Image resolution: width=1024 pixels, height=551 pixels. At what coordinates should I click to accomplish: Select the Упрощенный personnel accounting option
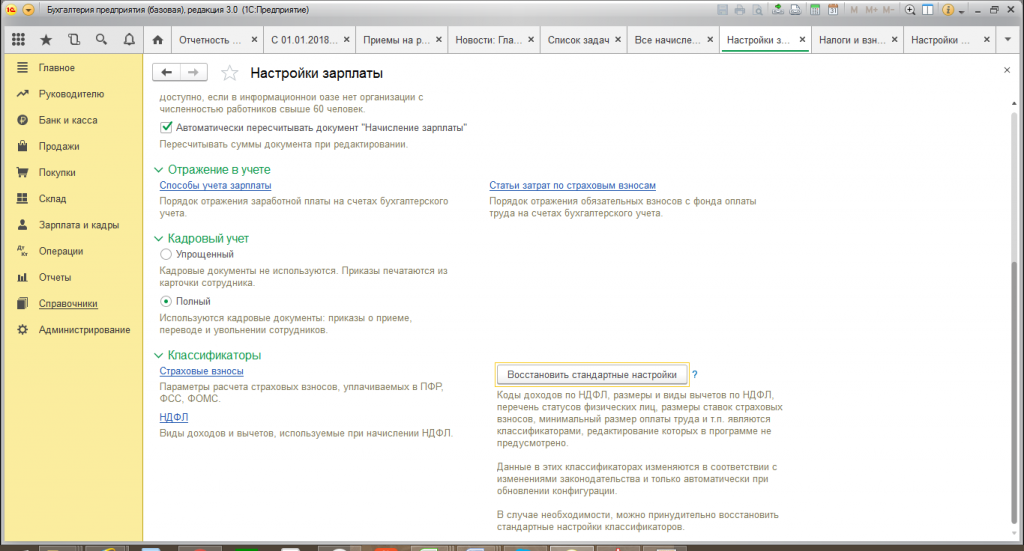click(x=166, y=254)
